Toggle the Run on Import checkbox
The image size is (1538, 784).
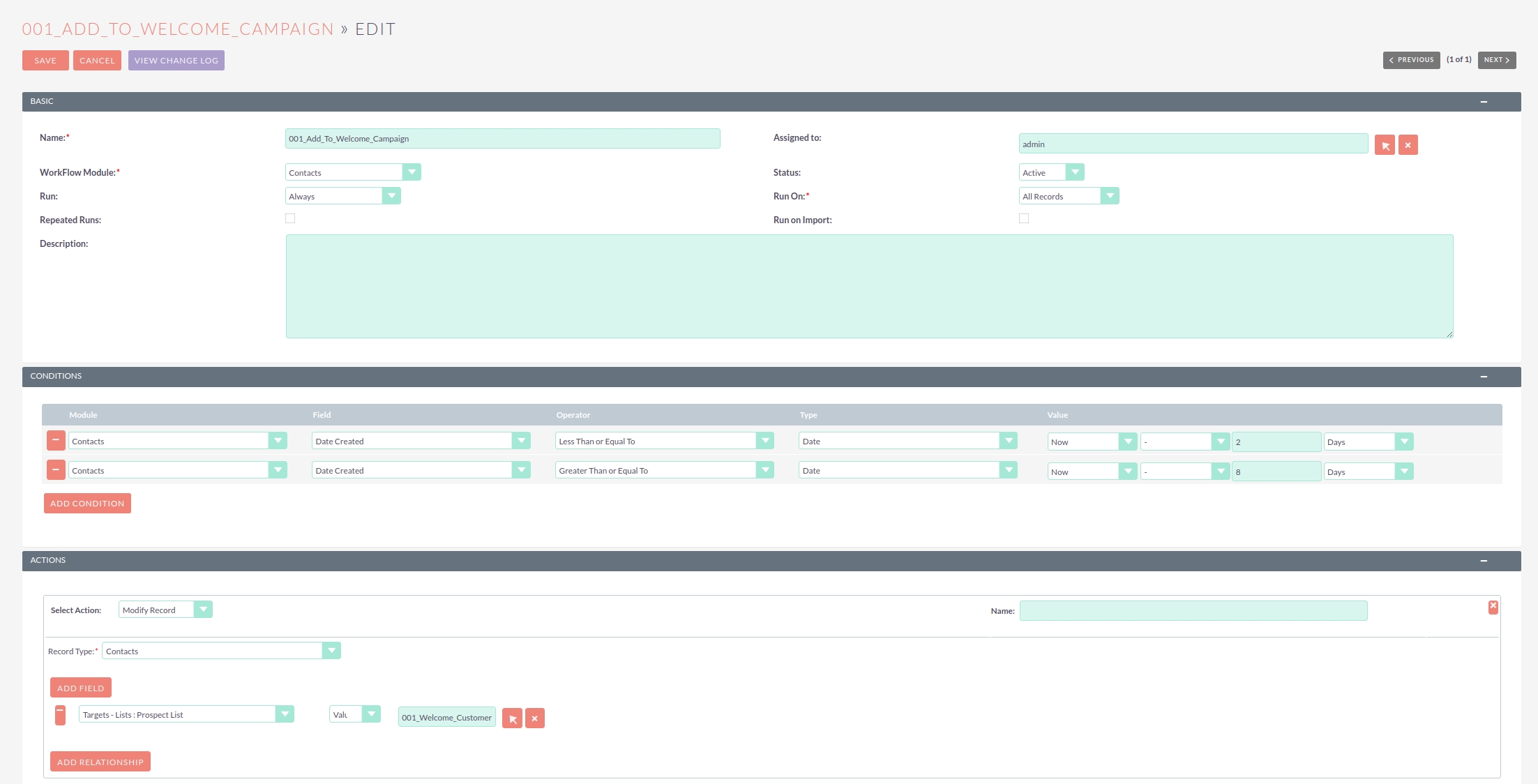1024,218
